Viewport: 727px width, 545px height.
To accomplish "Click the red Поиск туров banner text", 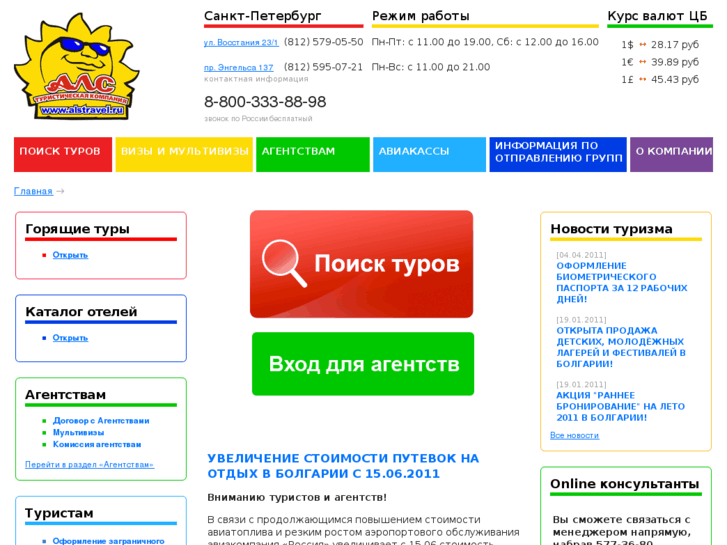I will (x=387, y=263).
